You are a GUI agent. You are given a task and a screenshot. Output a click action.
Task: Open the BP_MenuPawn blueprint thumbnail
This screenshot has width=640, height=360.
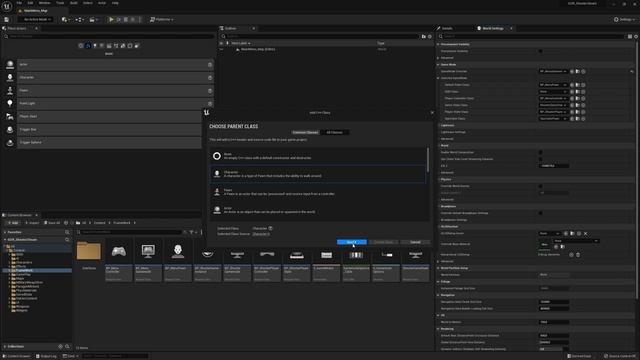(x=178, y=251)
